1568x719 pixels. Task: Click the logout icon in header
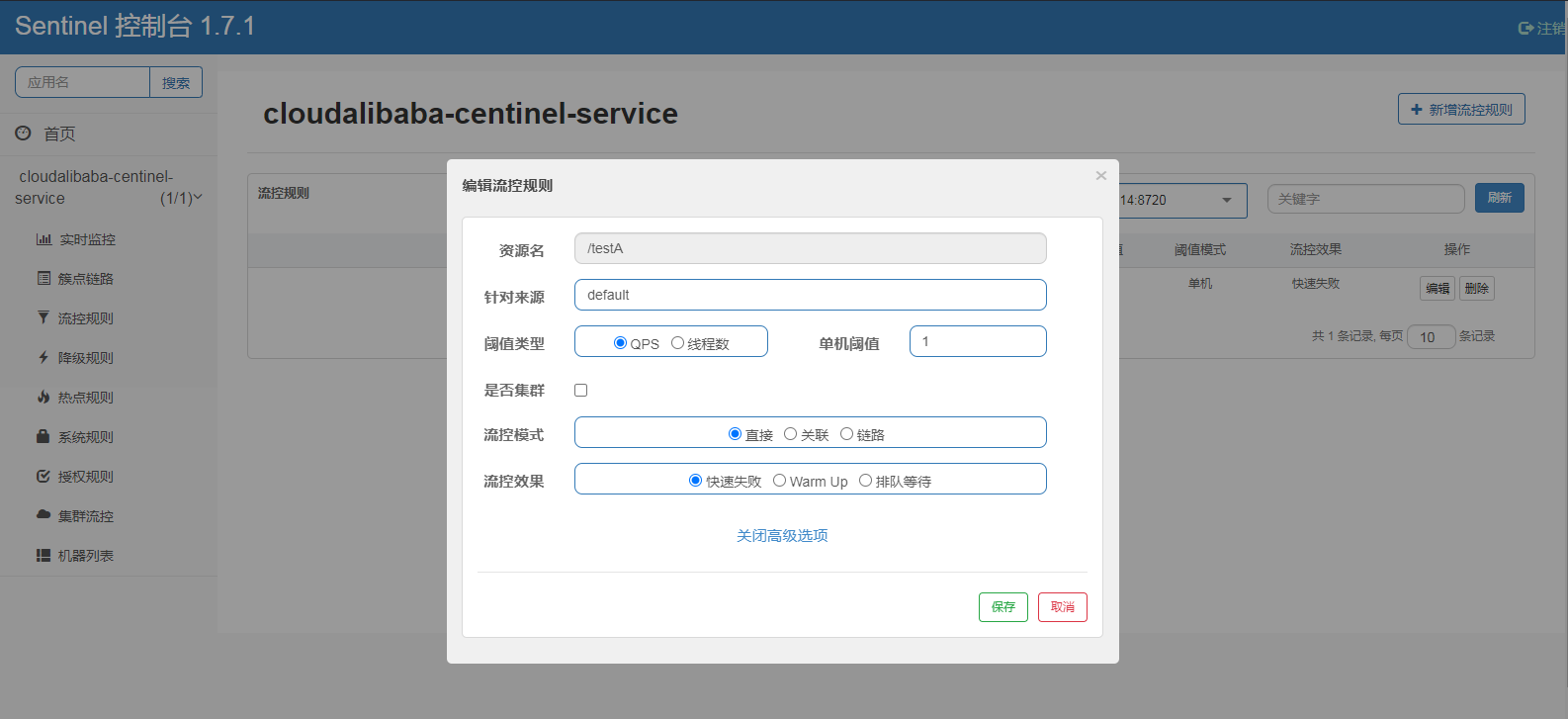(1525, 29)
